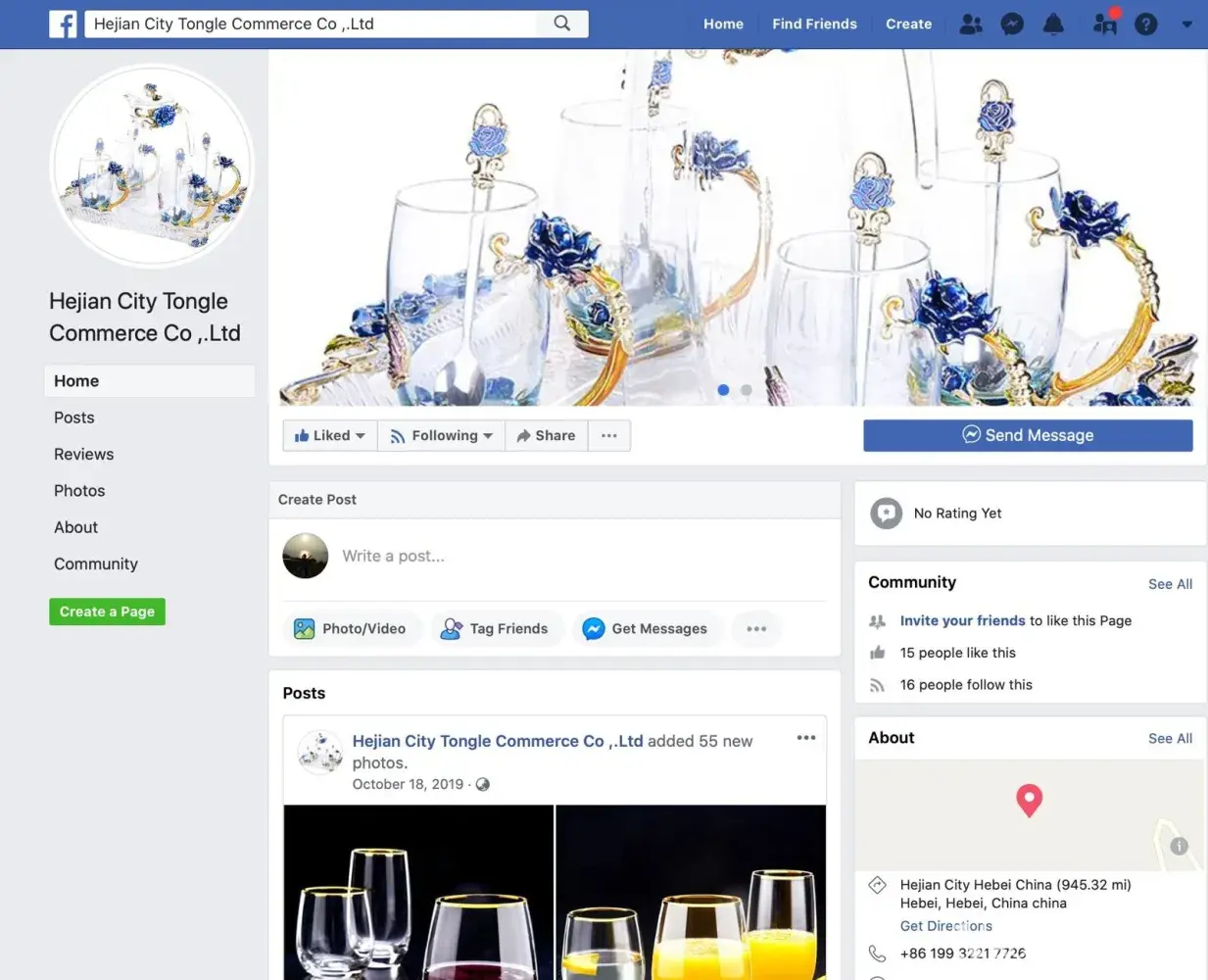This screenshot has width=1208, height=980.
Task: Open the post options ellipsis on the October post
Action: (x=806, y=738)
